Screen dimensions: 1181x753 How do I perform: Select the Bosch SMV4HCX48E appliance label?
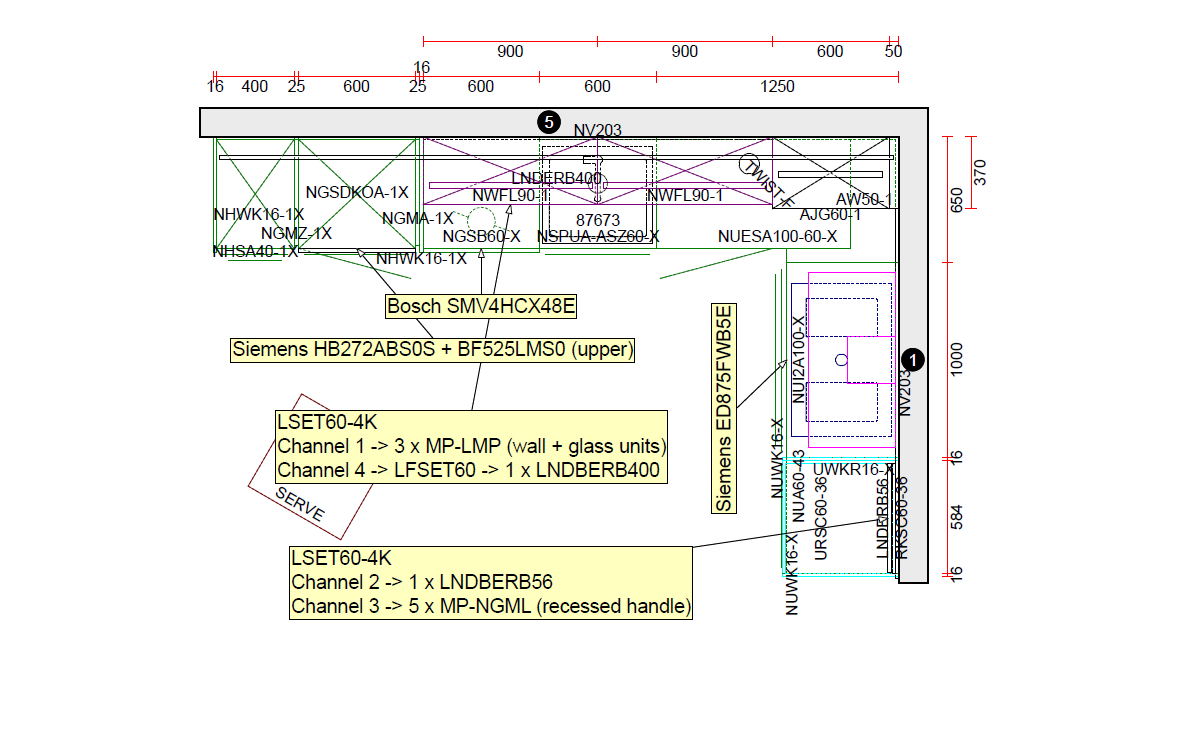tap(481, 306)
